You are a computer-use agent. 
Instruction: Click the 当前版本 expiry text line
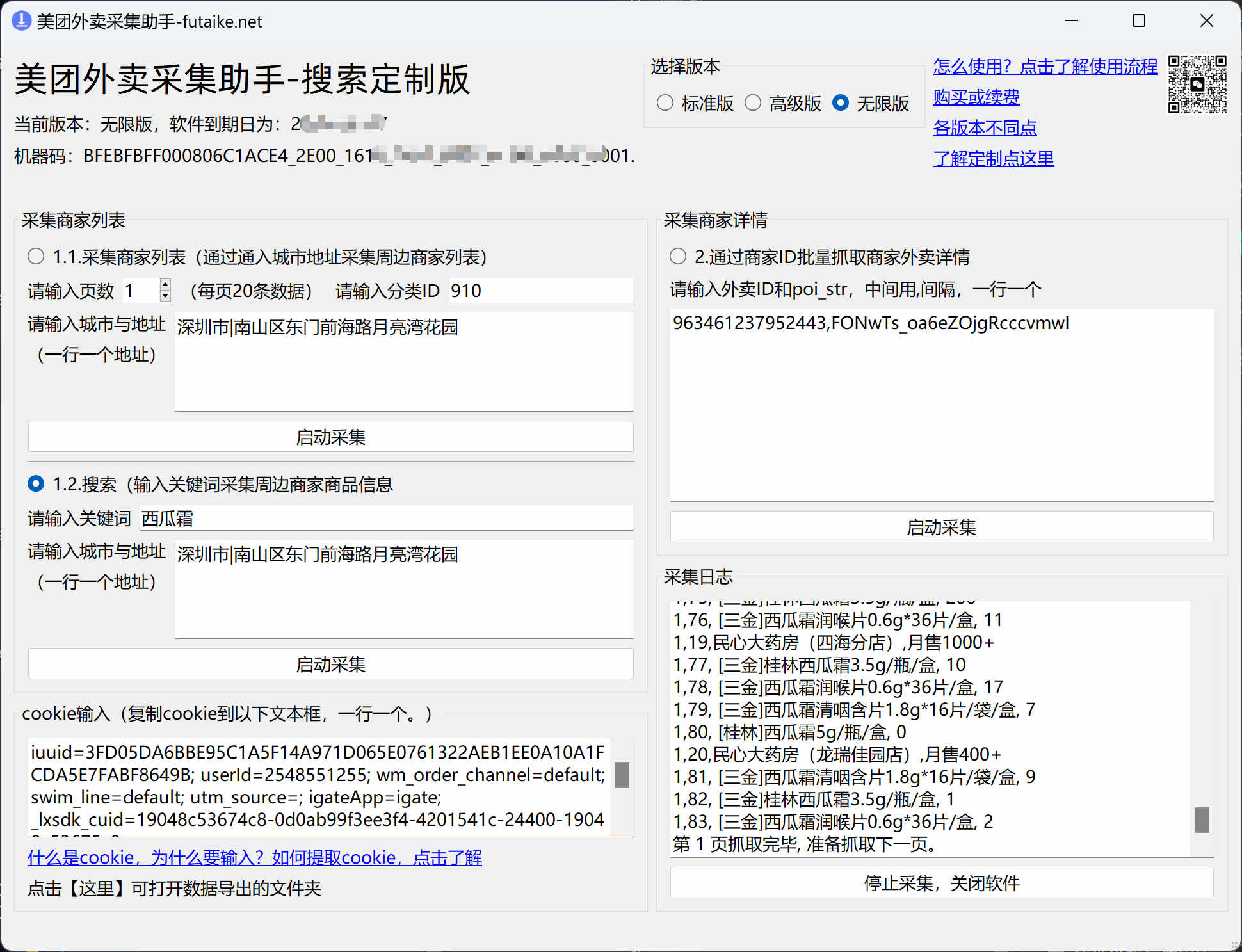[200, 124]
